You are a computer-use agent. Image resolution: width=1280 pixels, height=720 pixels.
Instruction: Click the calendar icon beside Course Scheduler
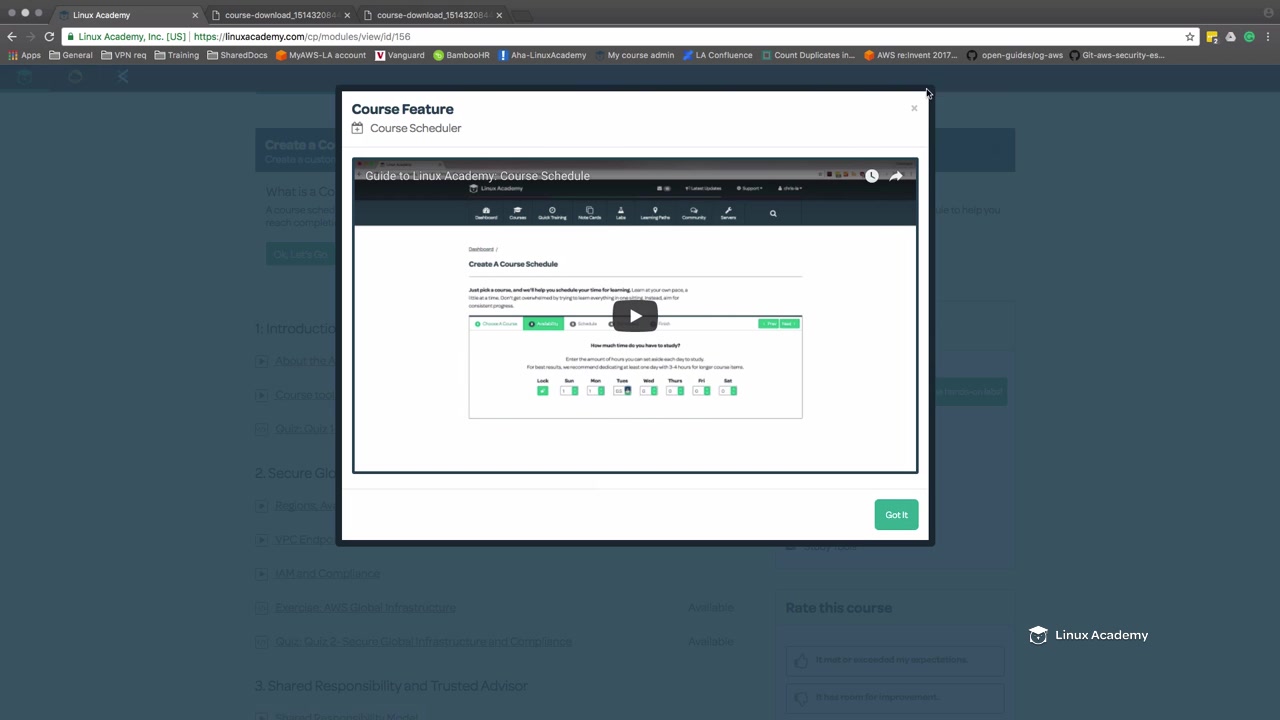point(357,128)
